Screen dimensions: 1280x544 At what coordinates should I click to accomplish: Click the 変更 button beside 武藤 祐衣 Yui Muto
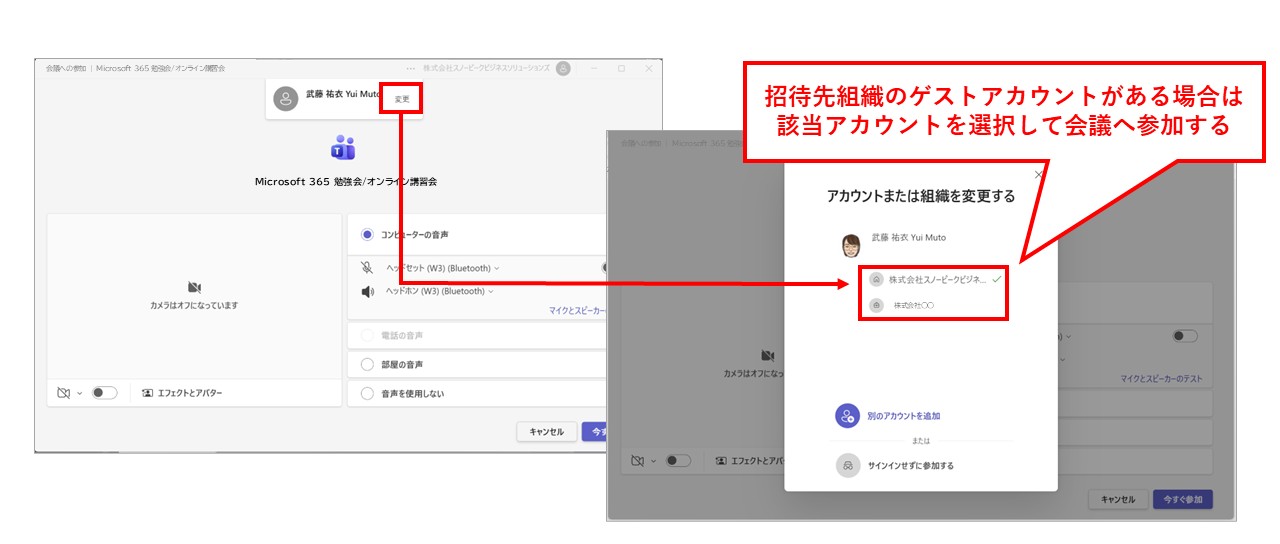(402, 99)
